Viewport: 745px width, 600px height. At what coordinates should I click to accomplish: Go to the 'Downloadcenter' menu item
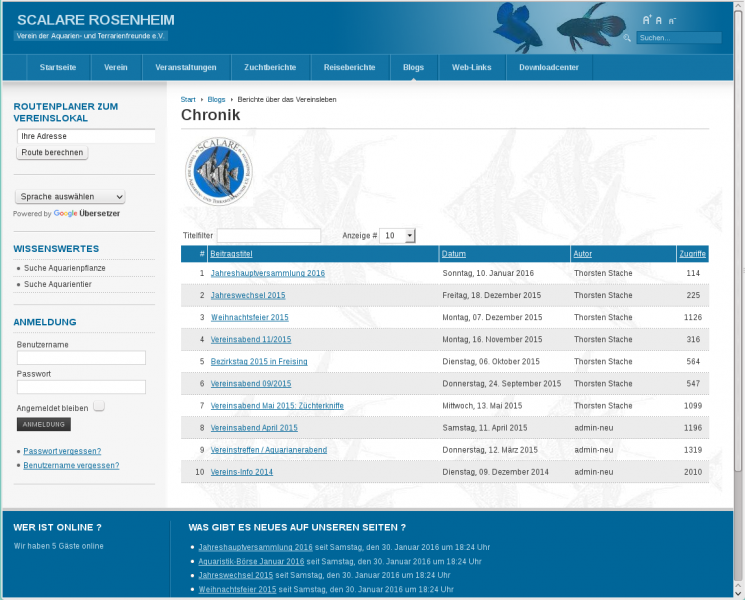pyautogui.click(x=549, y=68)
